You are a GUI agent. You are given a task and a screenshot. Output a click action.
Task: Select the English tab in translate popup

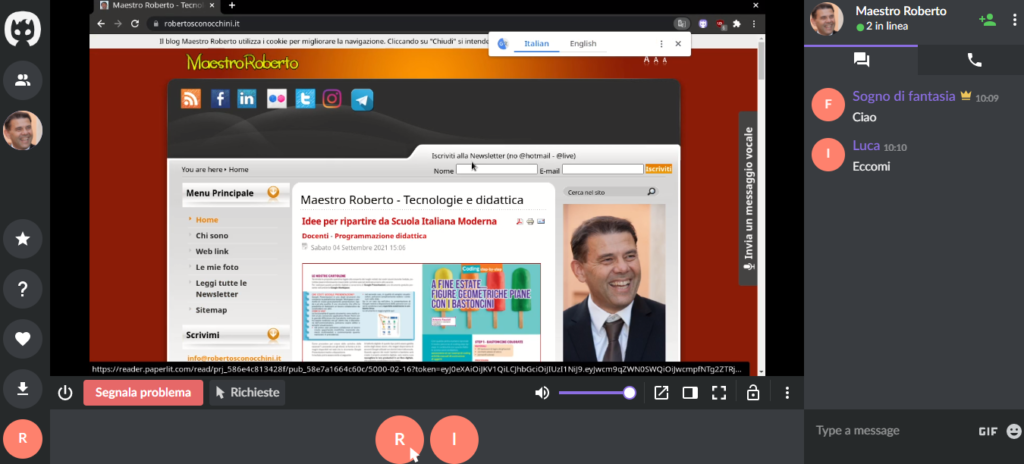(x=582, y=44)
